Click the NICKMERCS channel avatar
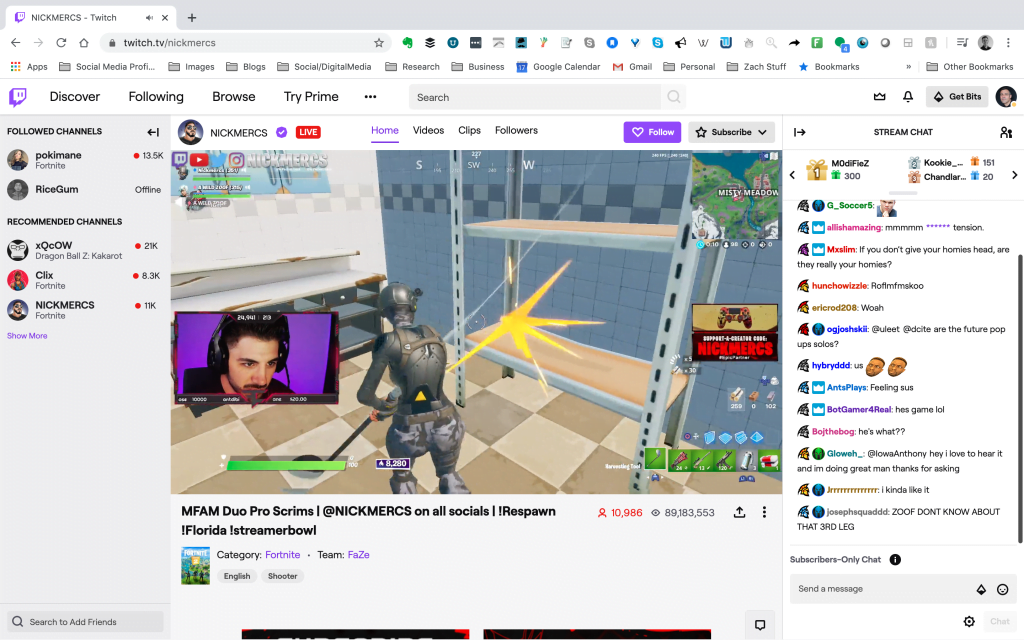Screen dimensions: 1024x640 coord(190,132)
